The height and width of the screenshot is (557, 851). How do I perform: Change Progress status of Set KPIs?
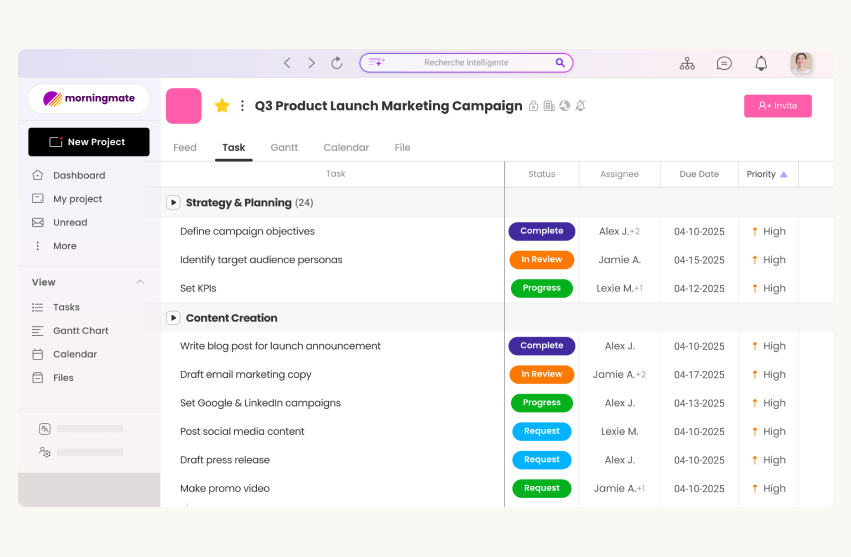tap(542, 288)
